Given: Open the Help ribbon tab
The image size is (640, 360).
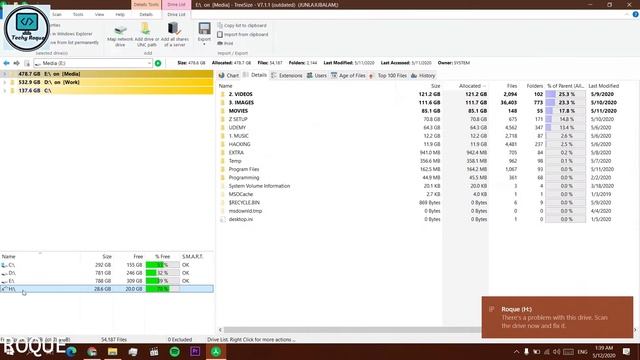Looking at the screenshot, I should tap(120, 14).
